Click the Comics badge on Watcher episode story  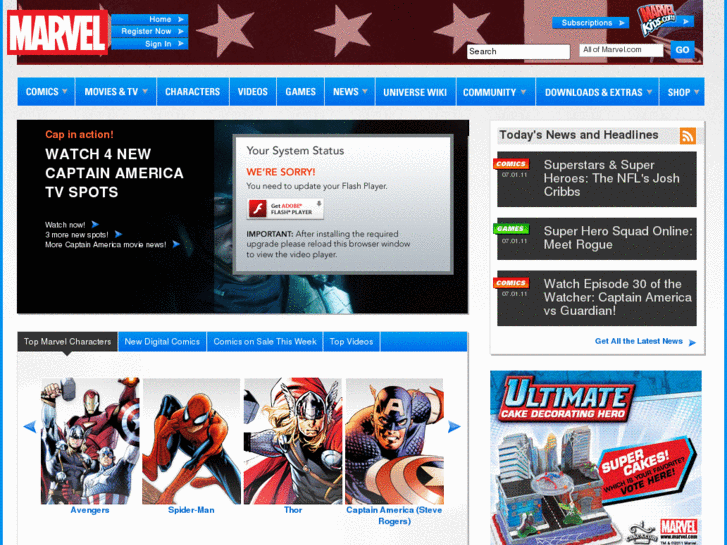click(x=510, y=282)
